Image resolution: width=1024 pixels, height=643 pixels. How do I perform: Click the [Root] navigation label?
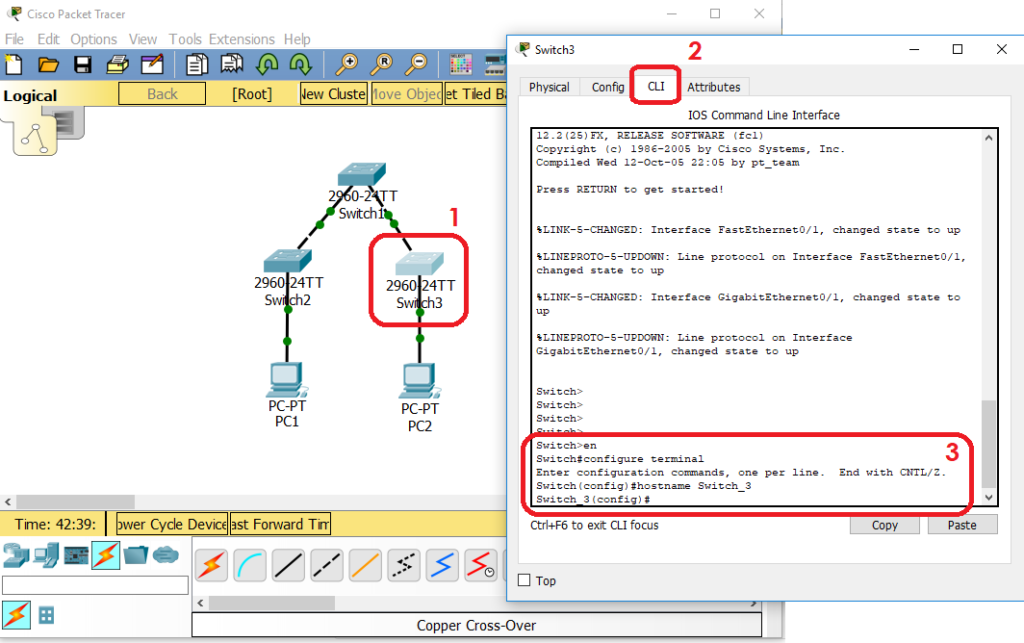pos(252,94)
